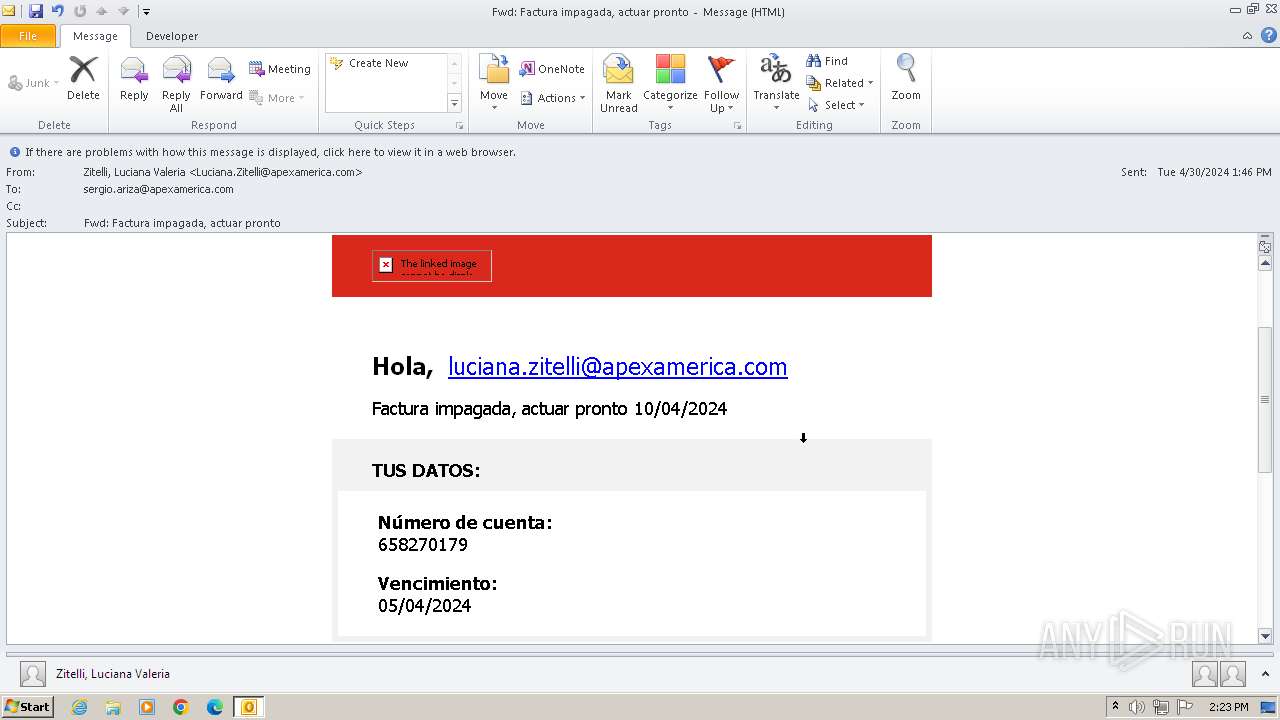
Task: Switch to the Developer tab
Action: point(172,36)
